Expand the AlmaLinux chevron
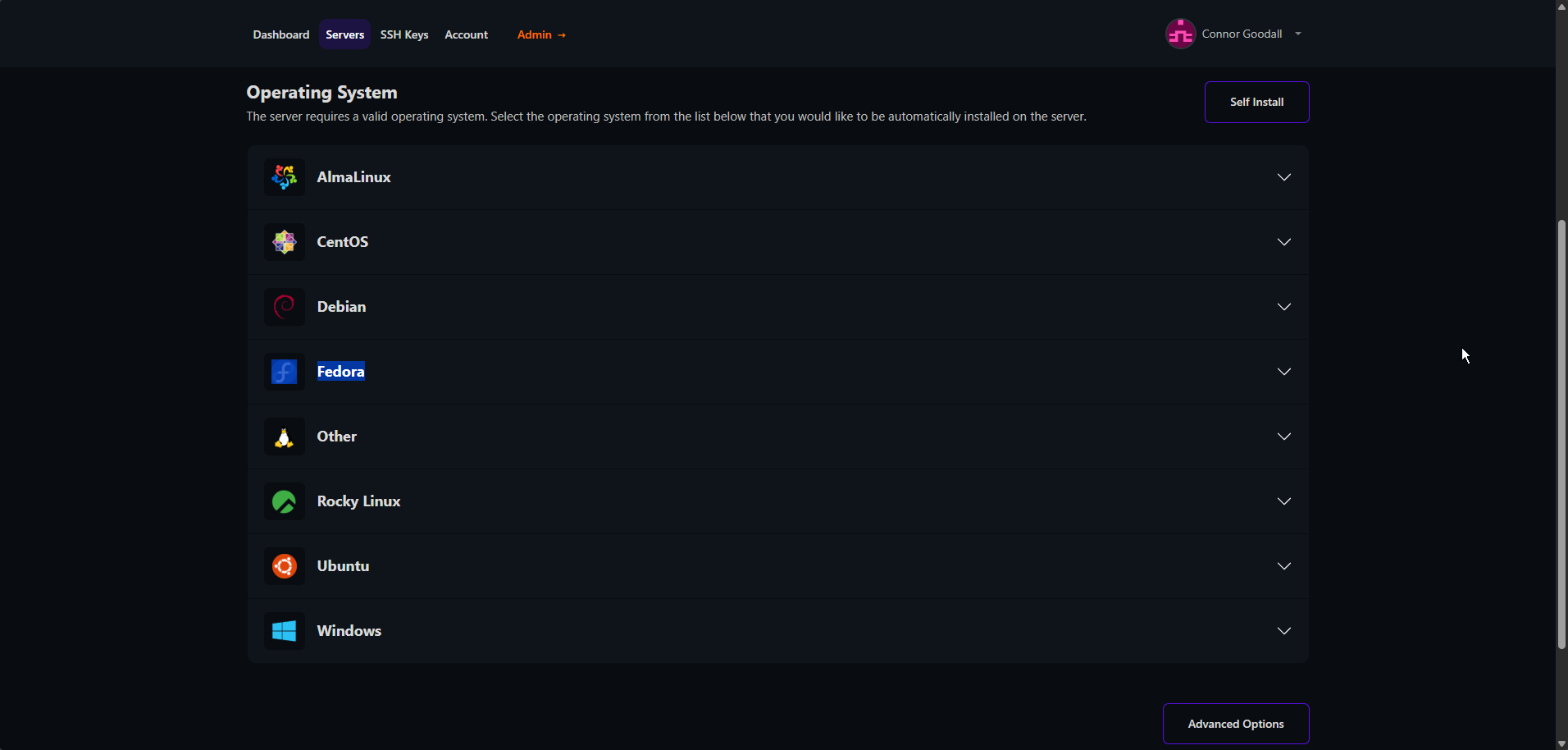Viewport: 1568px width, 750px height. tap(1284, 177)
